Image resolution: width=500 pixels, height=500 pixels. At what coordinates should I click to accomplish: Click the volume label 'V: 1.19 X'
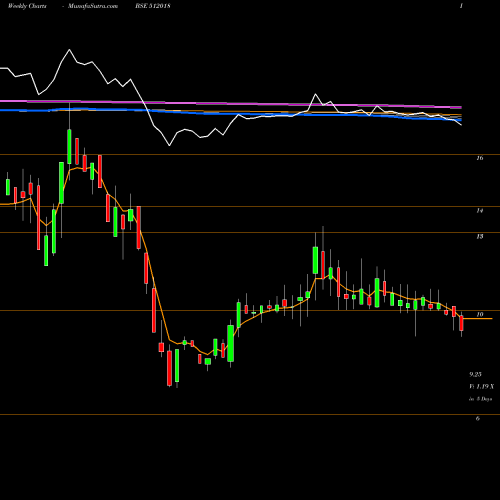click(x=482, y=386)
